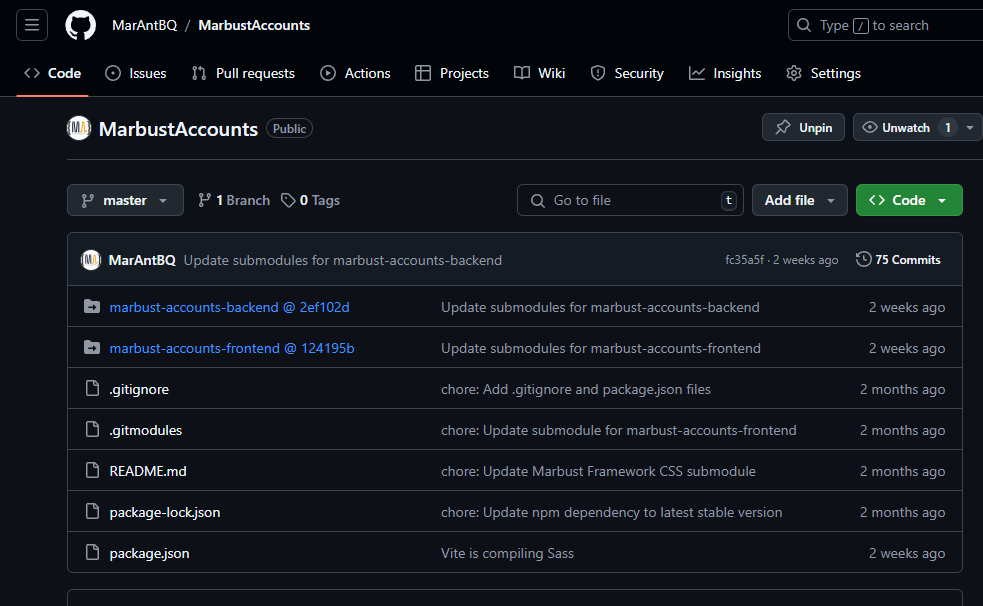Click the marbust-accounts-backend submodule folder icon
This screenshot has width=983, height=606.
point(92,307)
